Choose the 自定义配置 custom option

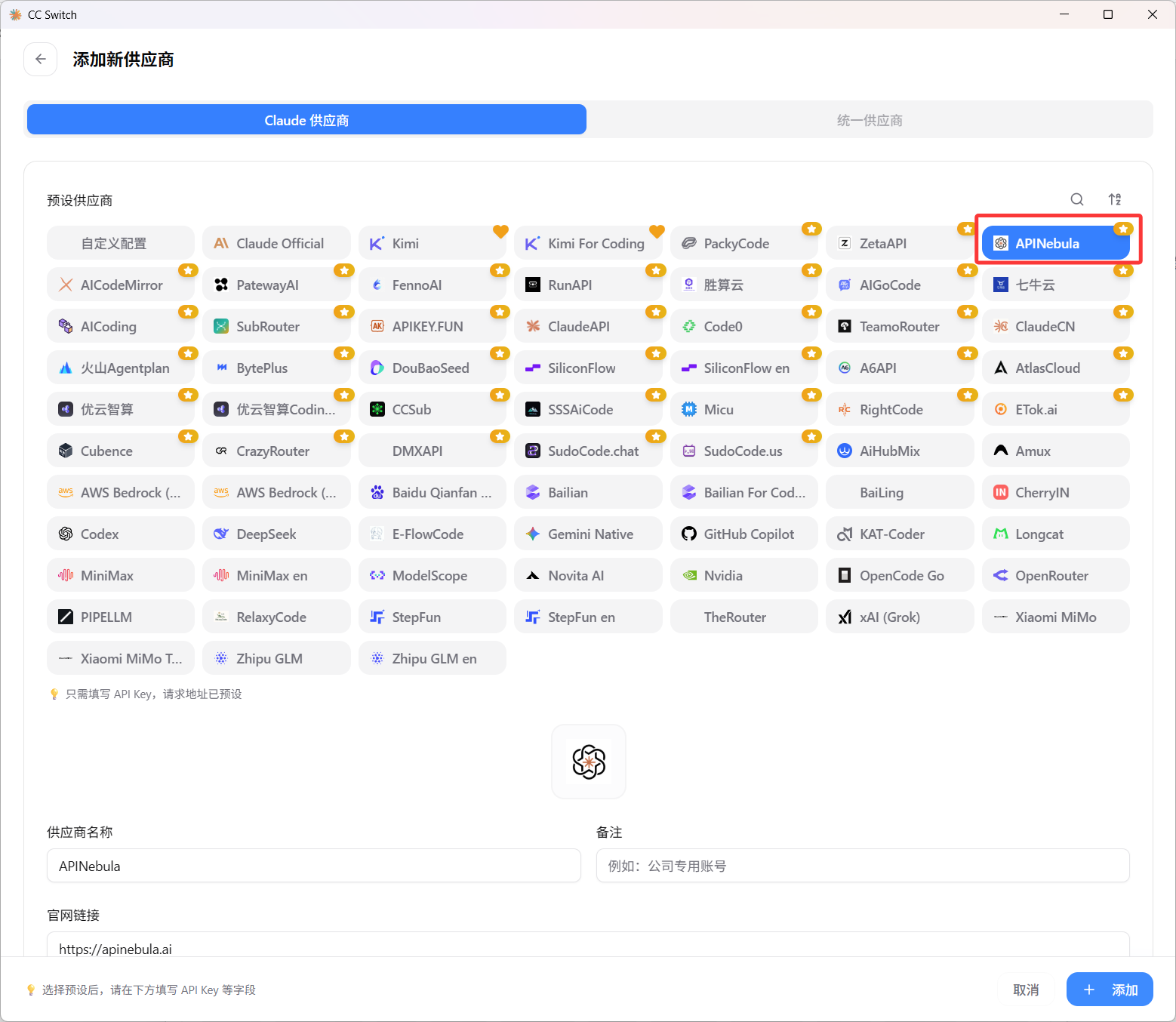(121, 243)
